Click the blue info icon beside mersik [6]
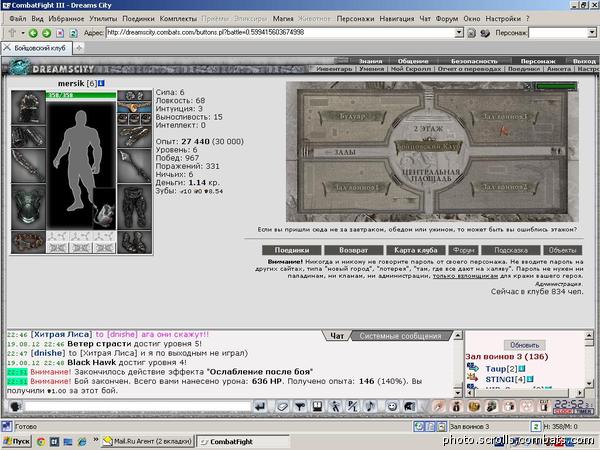This screenshot has width=600, height=450. tap(101, 83)
